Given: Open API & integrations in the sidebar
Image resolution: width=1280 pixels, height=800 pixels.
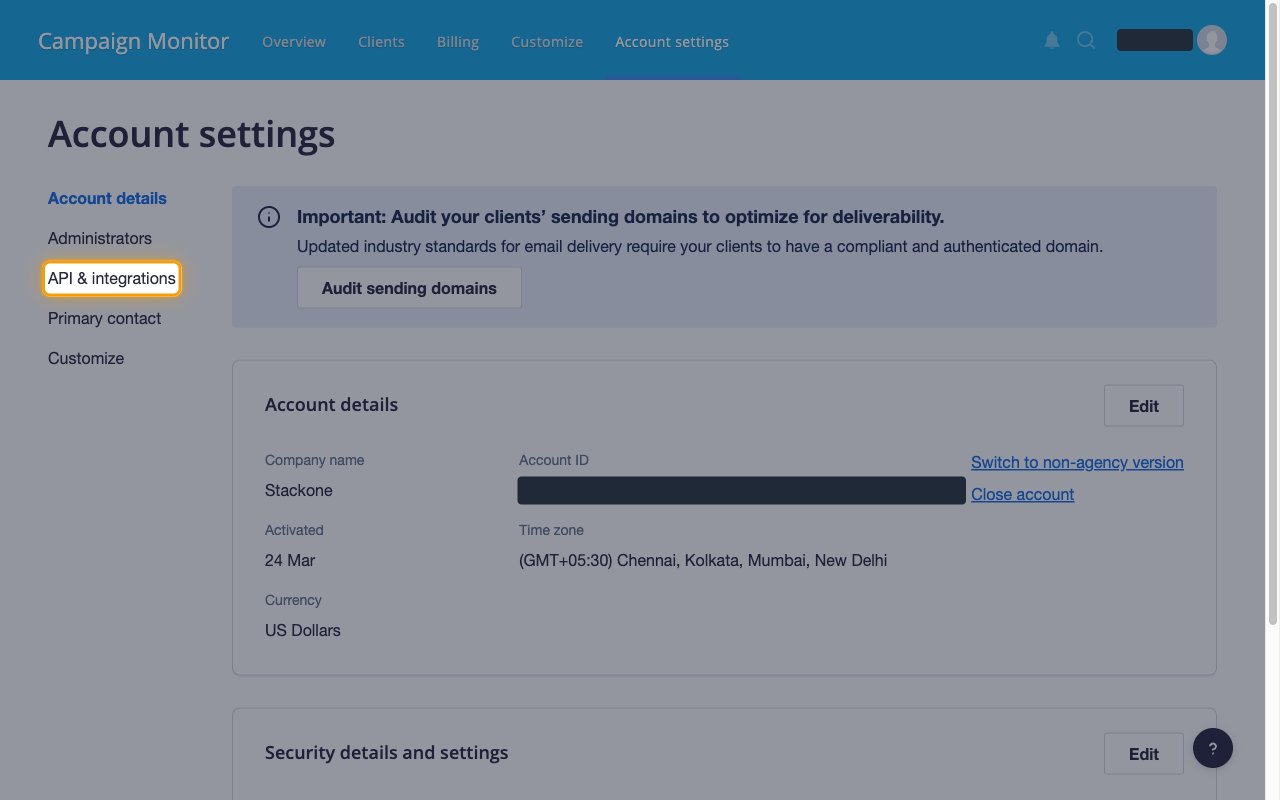Looking at the screenshot, I should (112, 278).
